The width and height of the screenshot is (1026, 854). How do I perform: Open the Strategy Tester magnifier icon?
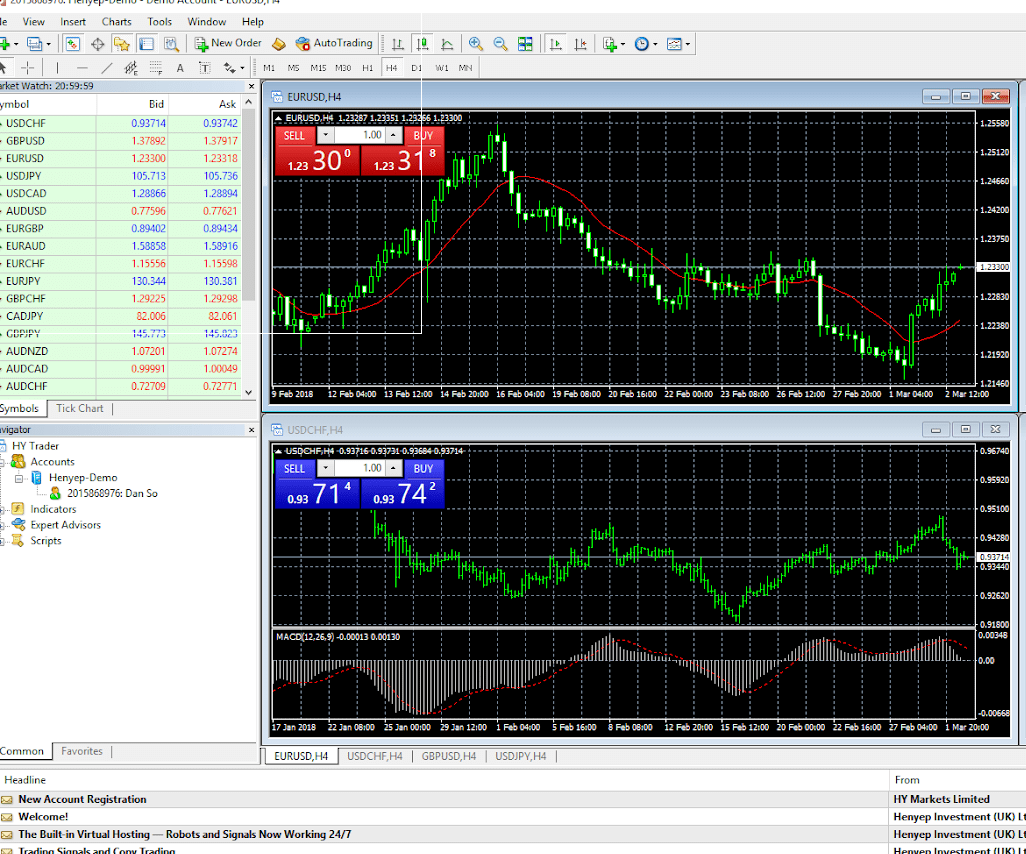171,44
